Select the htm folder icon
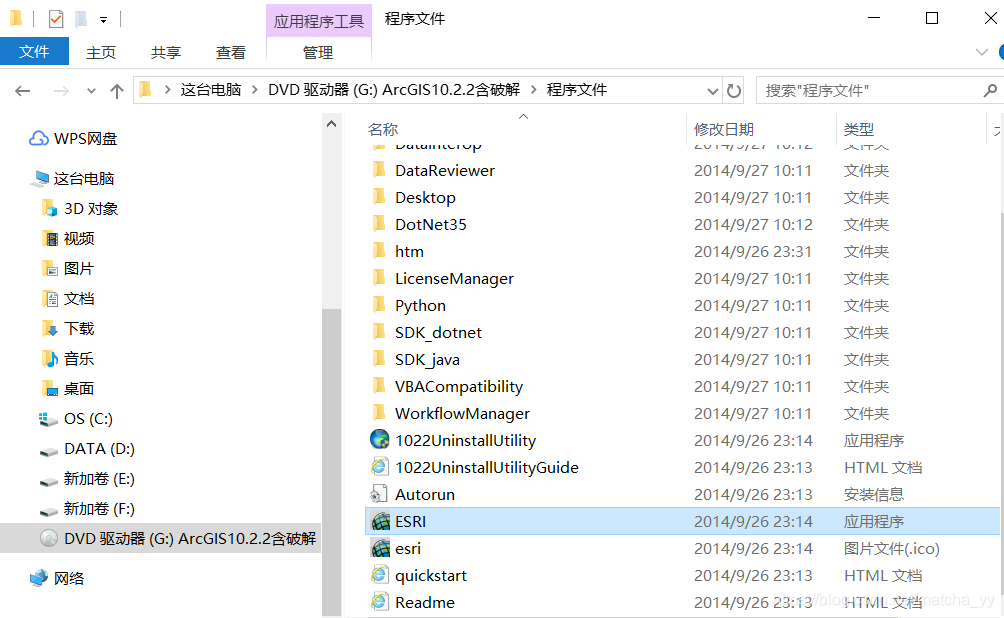This screenshot has height=618, width=1004. pos(379,250)
